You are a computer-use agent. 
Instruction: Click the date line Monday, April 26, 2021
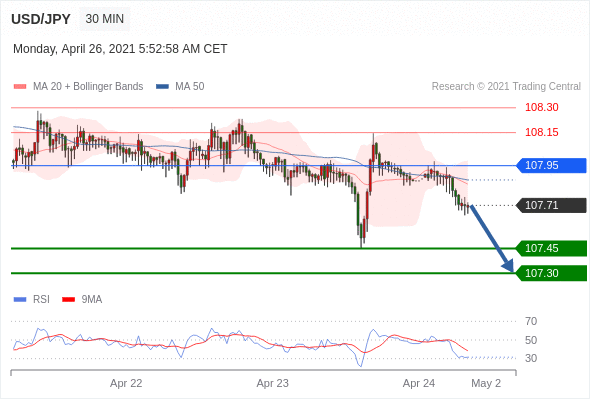(120, 49)
